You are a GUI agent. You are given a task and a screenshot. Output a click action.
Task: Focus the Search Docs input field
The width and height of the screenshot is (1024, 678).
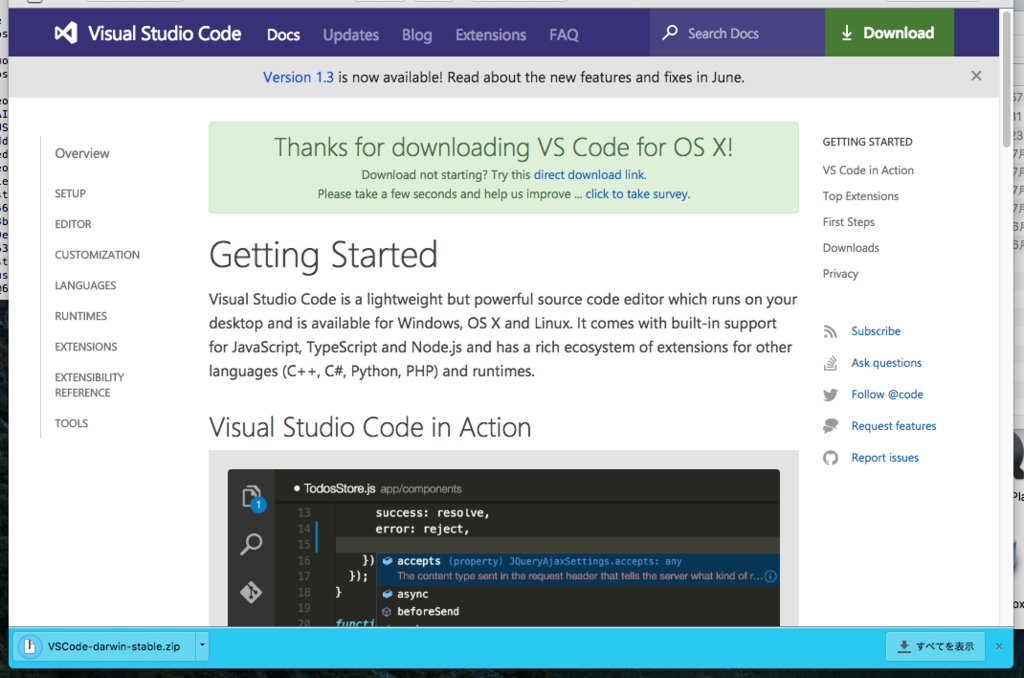pyautogui.click(x=737, y=33)
